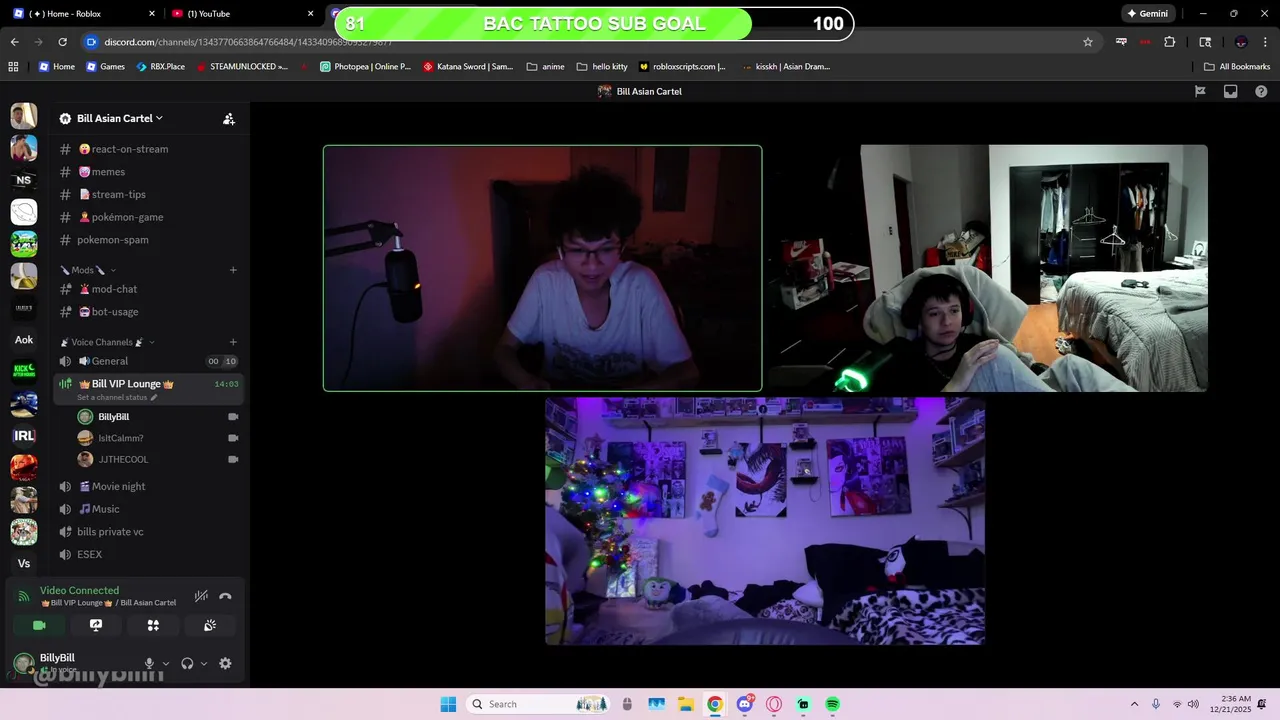Open Discord user settings gear

[x=225, y=663]
